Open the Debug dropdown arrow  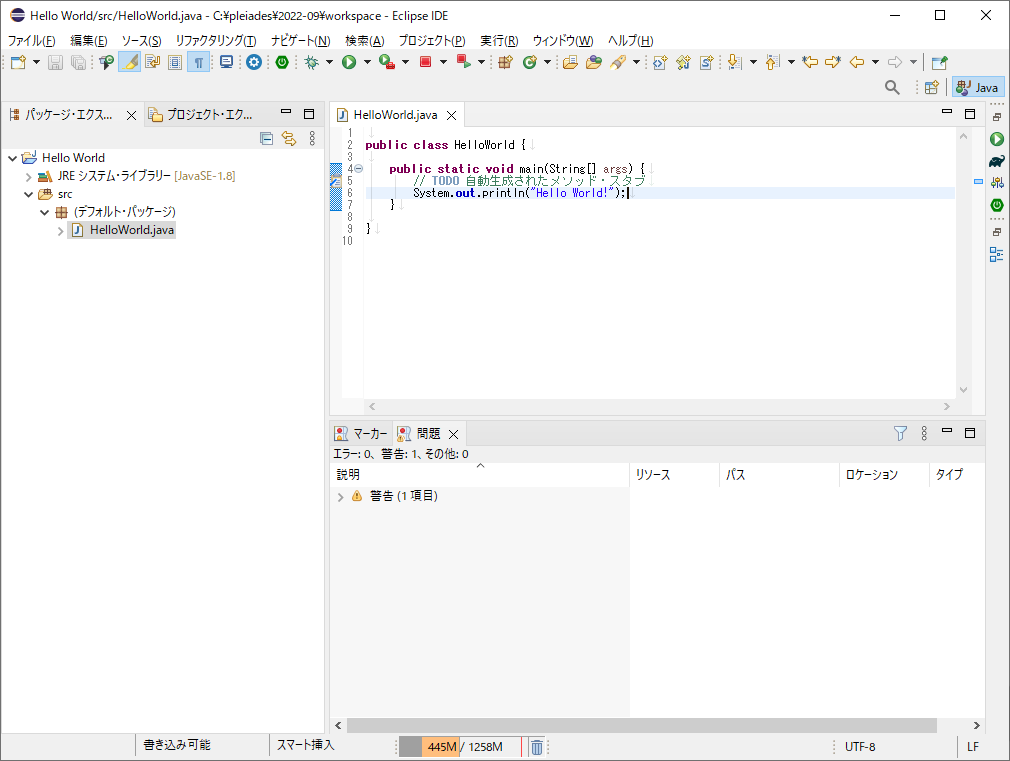[x=329, y=63]
